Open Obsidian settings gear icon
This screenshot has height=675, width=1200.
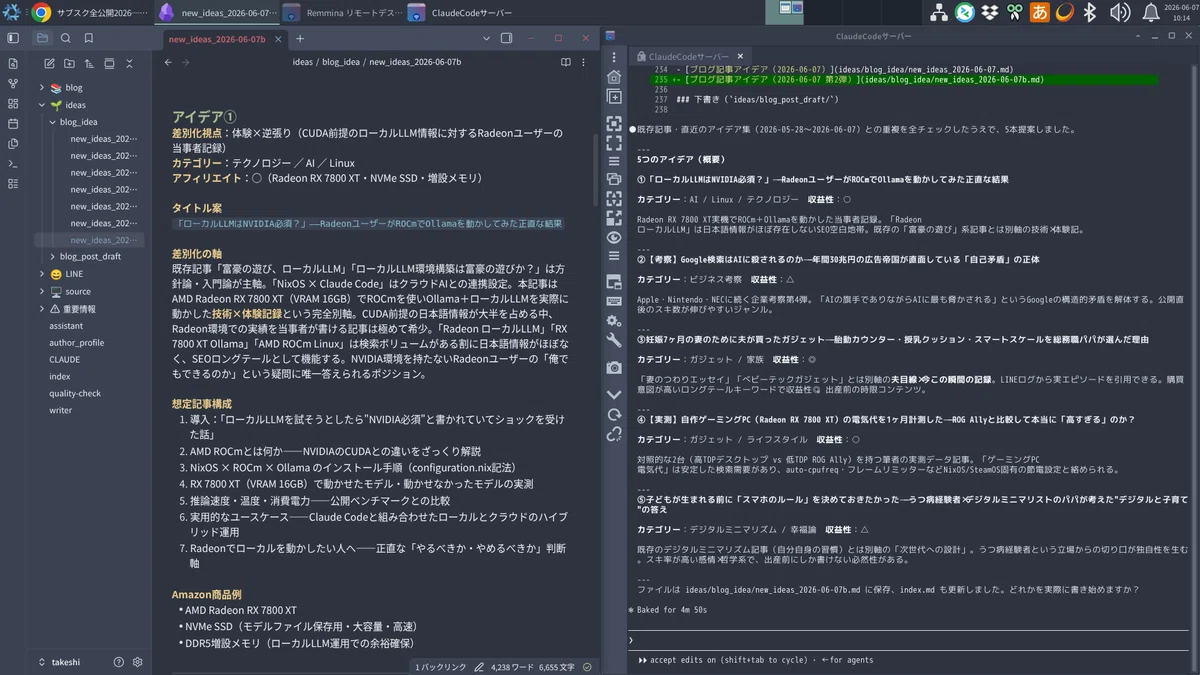click(x=138, y=662)
